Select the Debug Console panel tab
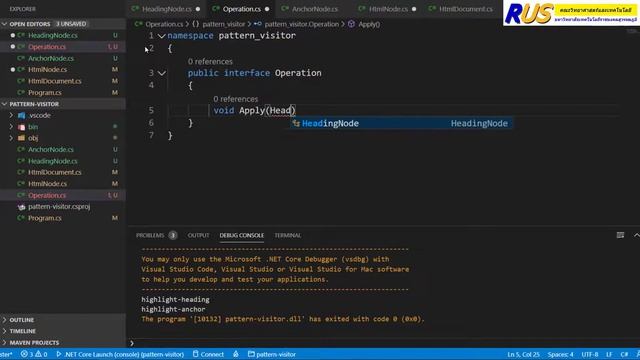The width and height of the screenshot is (640, 360). 242,235
